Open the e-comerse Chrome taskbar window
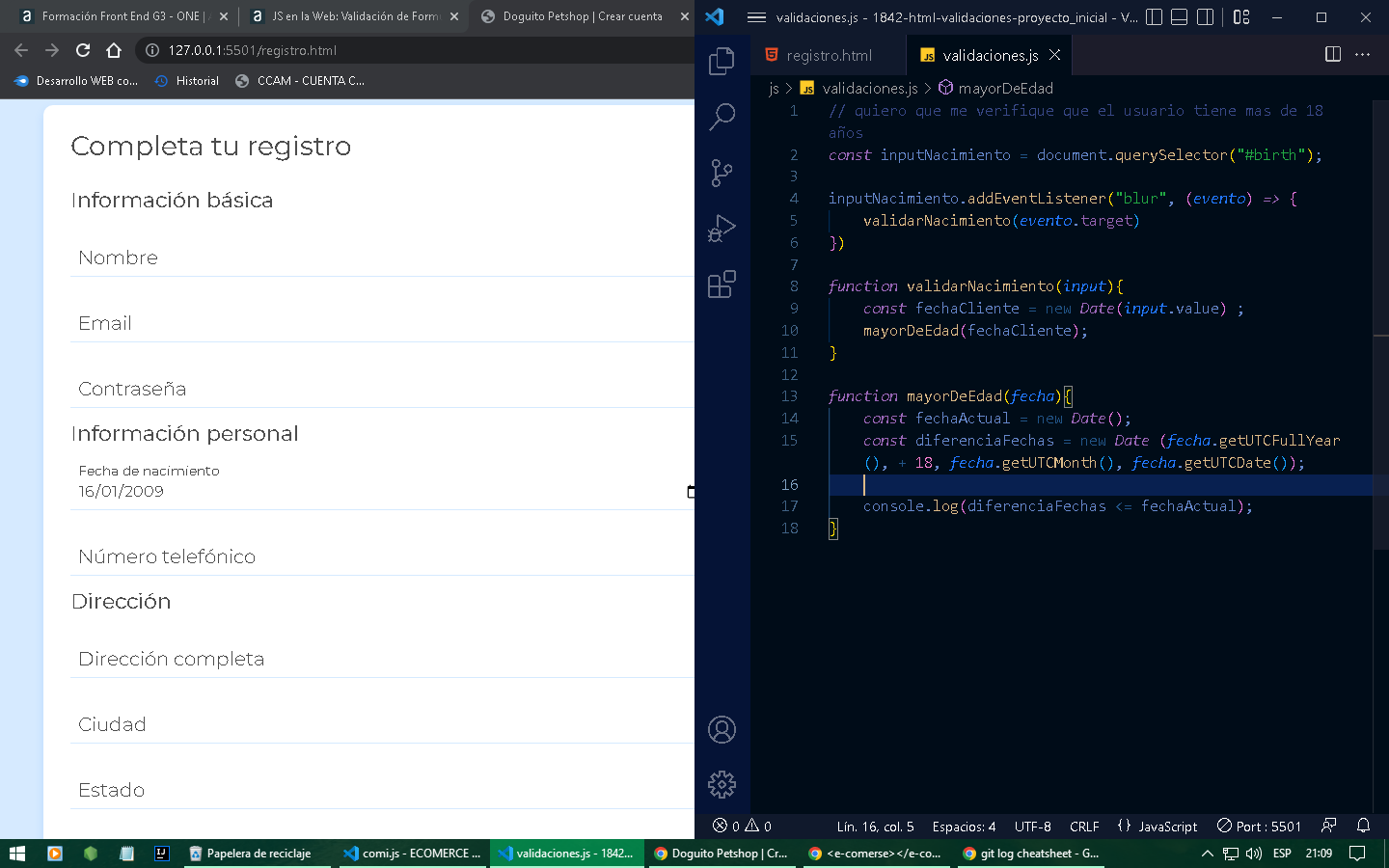The image size is (1389, 868). [875, 854]
